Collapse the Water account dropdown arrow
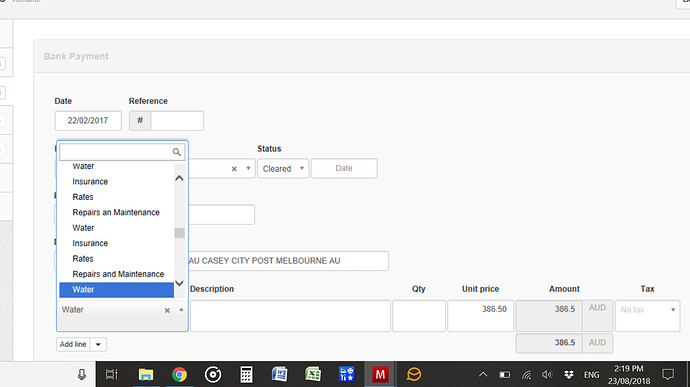The height and width of the screenshot is (387, 690). pos(181,310)
